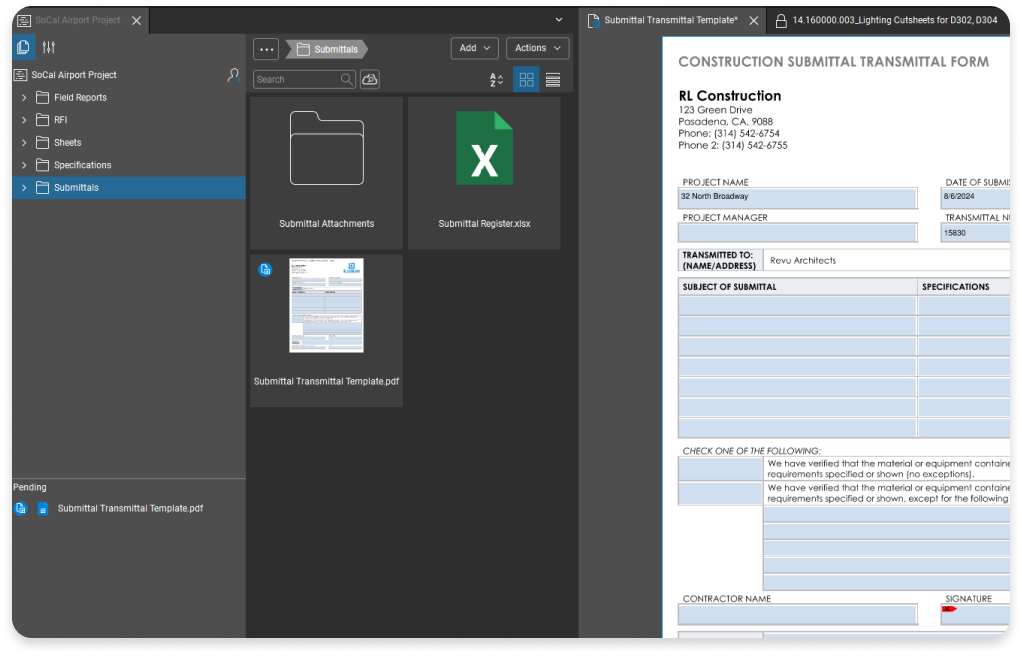
Task: Click the checked-out badge on the PDF thumbnail
Action: [x=265, y=270]
